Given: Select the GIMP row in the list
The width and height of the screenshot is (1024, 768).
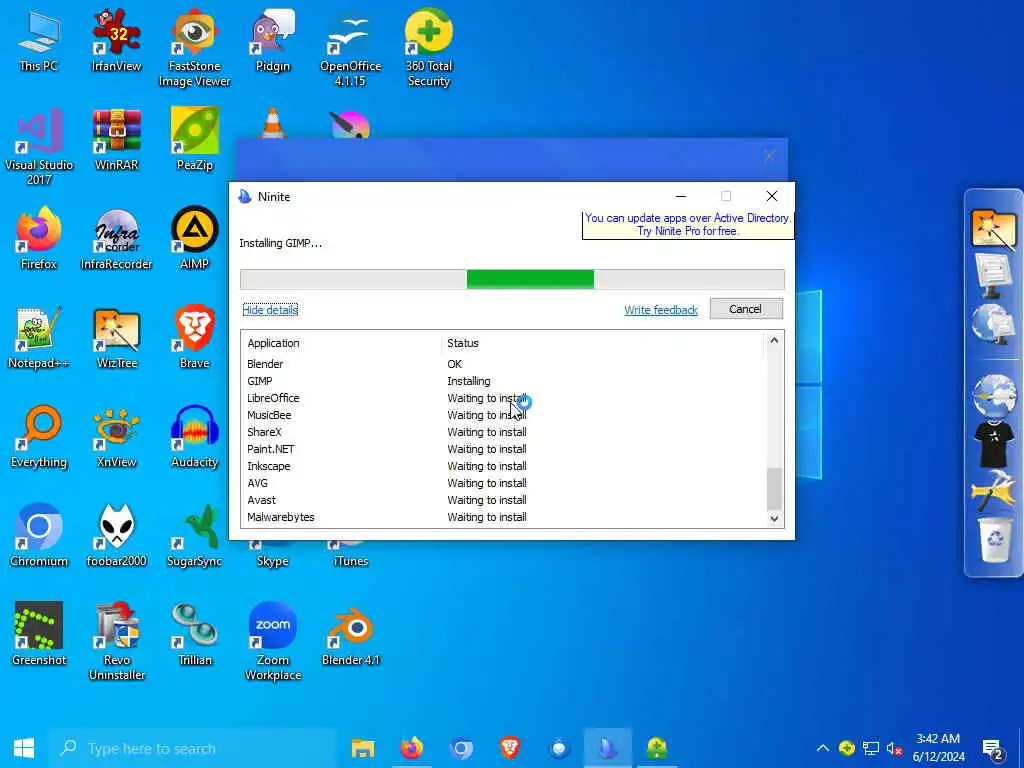Looking at the screenshot, I should tap(503, 381).
